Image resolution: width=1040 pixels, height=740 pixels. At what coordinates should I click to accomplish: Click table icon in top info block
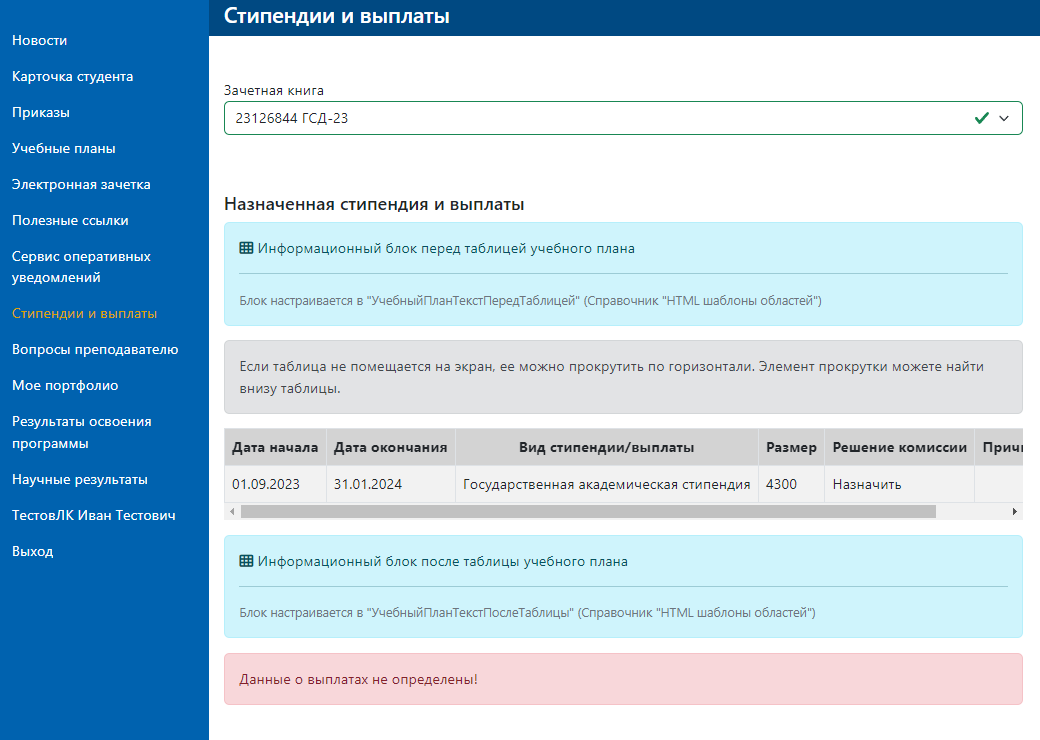pos(246,249)
